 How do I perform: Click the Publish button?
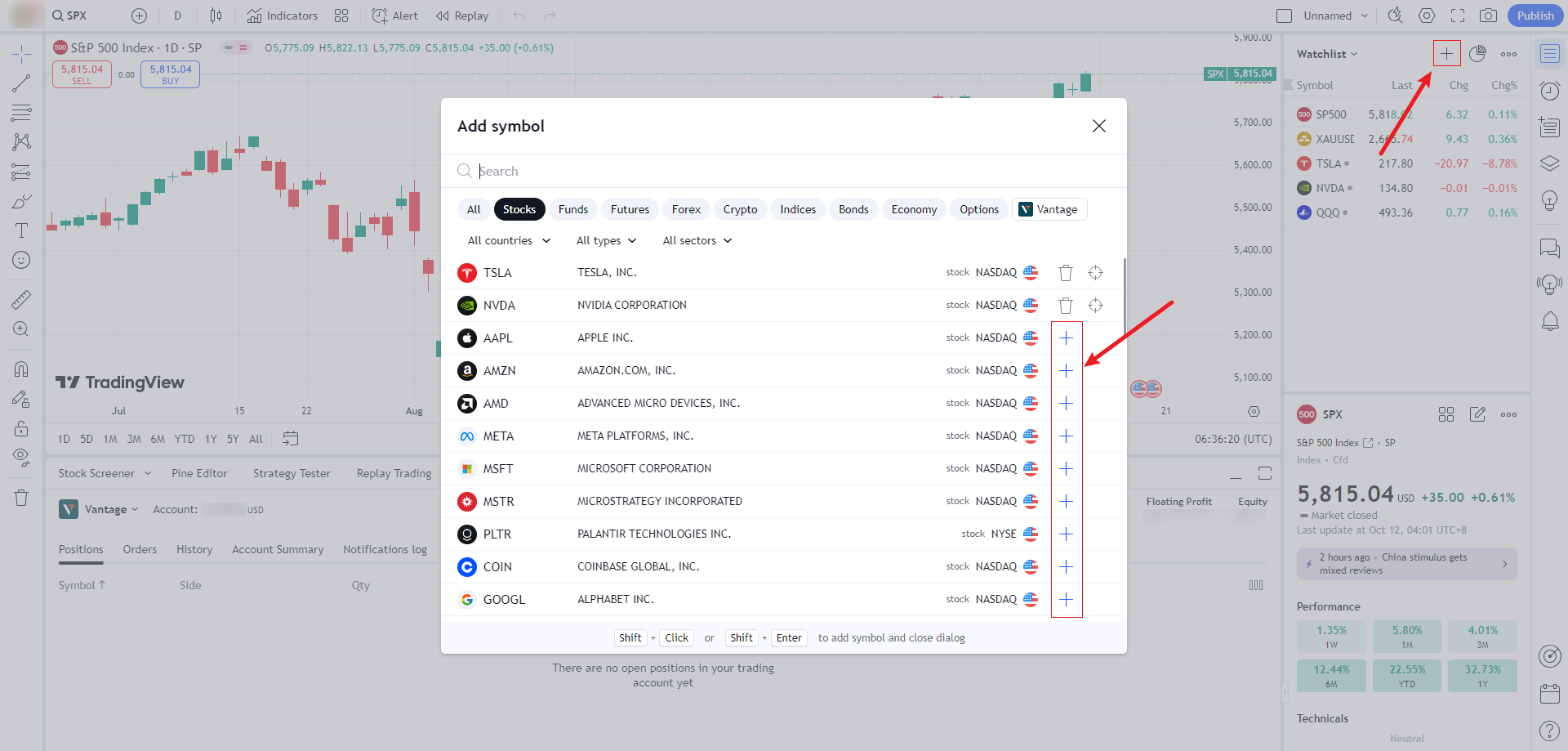(x=1535, y=16)
